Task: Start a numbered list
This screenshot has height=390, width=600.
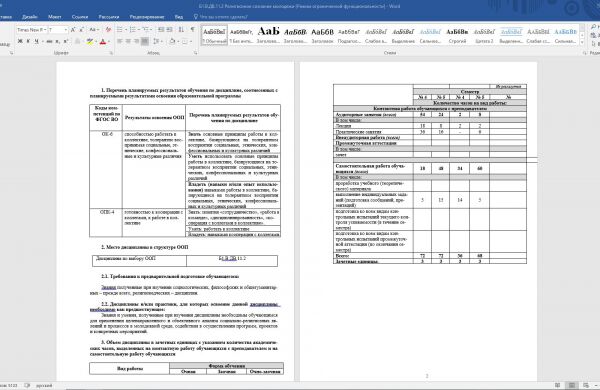Action: coord(132,29)
